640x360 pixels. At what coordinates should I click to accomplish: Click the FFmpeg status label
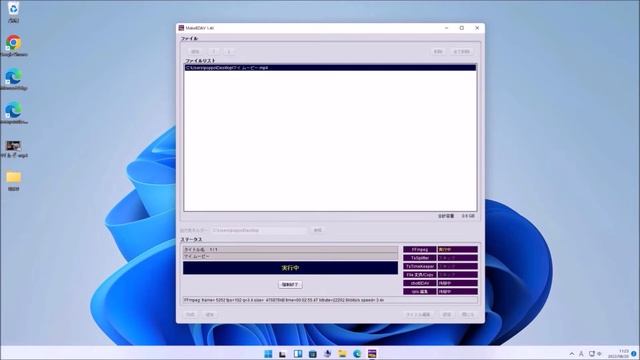click(x=420, y=249)
